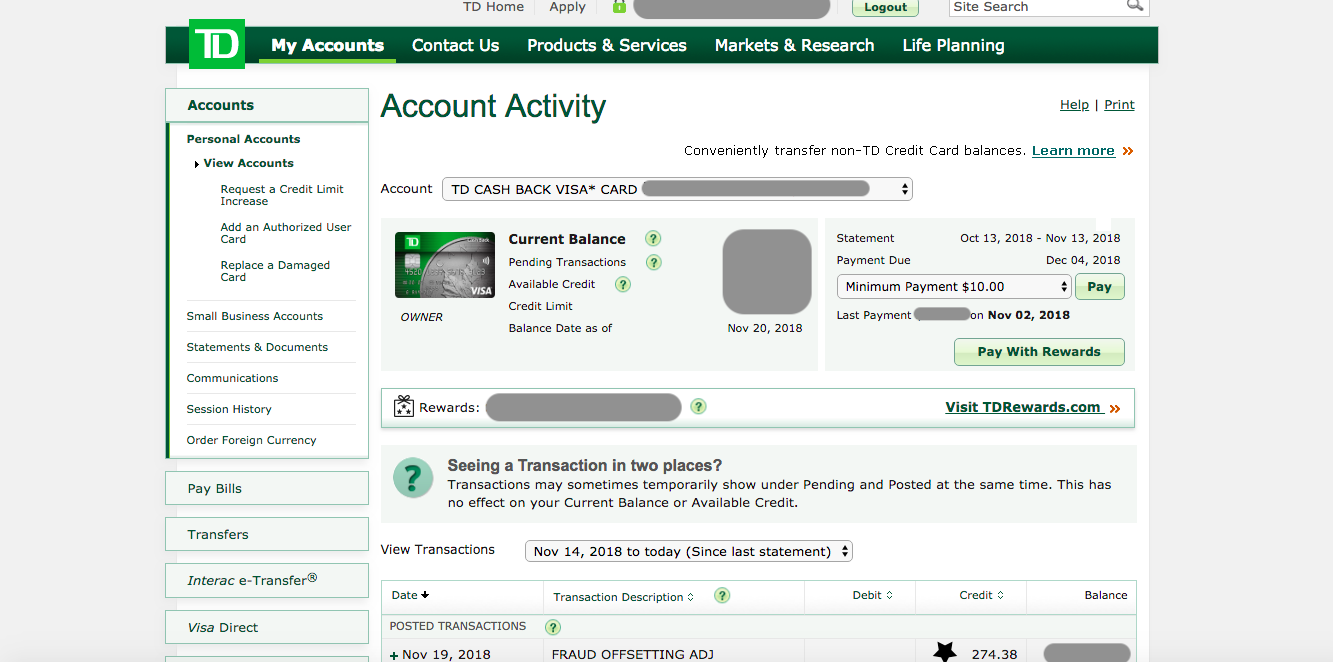
Task: Open Small Business Accounts
Action: [x=255, y=316]
